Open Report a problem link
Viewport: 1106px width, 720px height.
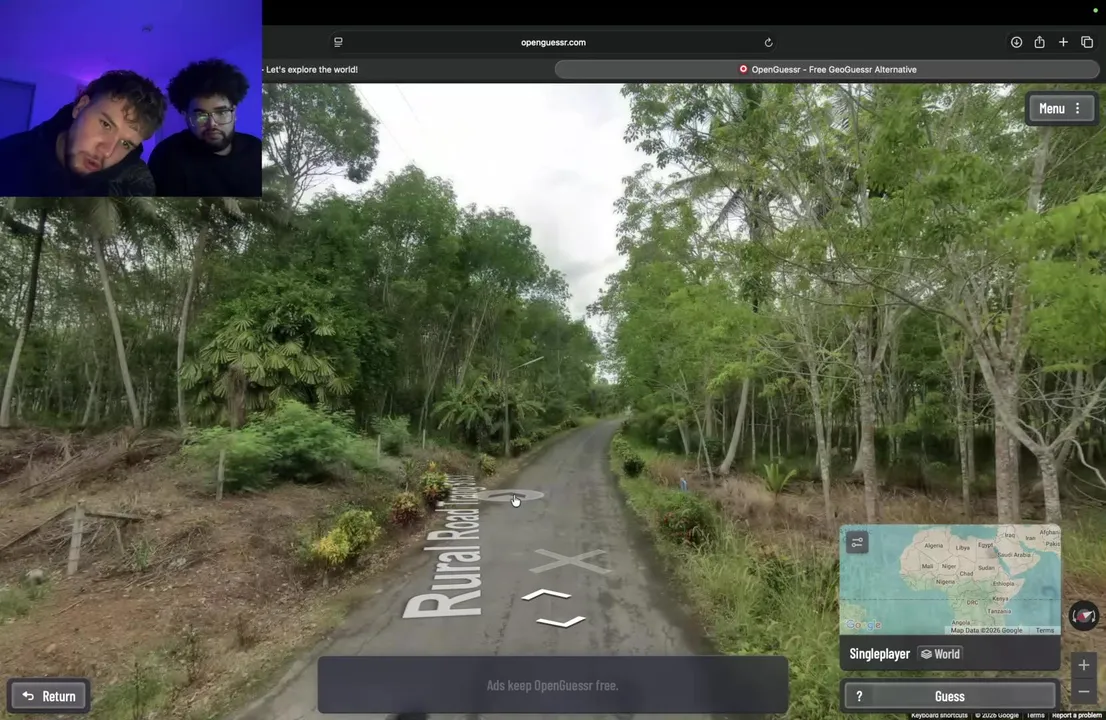[x=1076, y=715]
